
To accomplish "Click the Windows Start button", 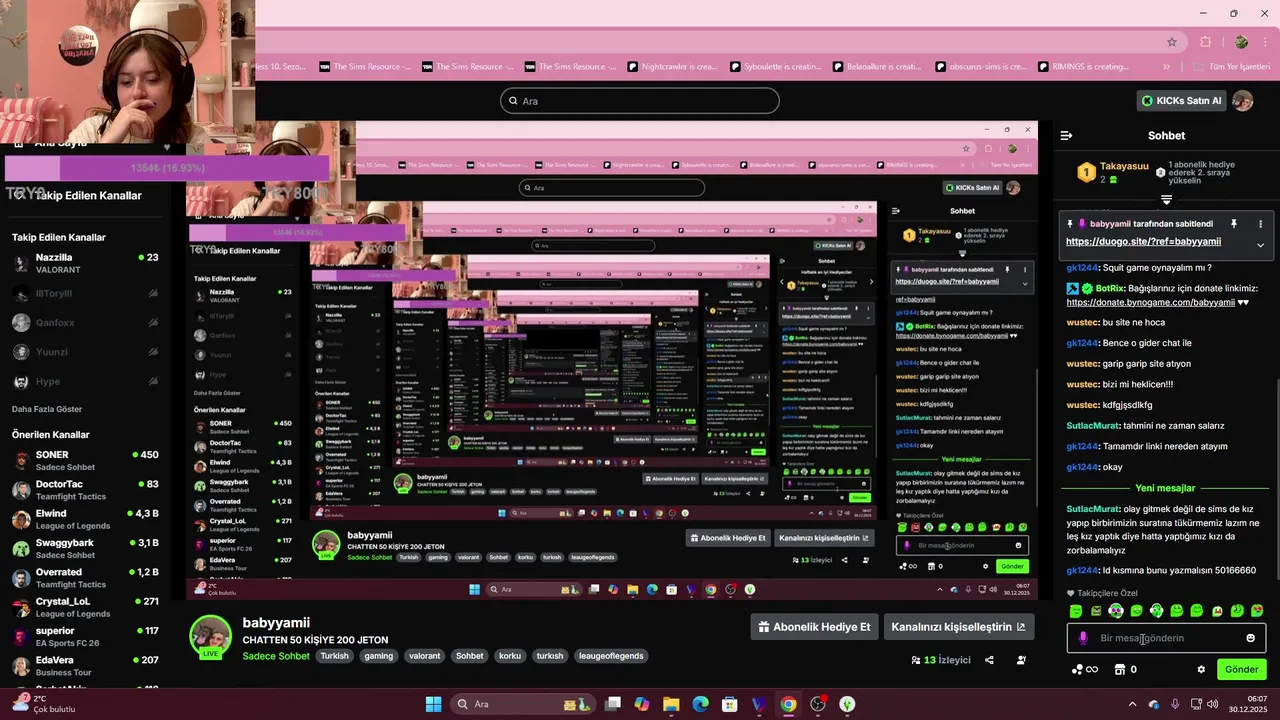I will click(x=433, y=704).
